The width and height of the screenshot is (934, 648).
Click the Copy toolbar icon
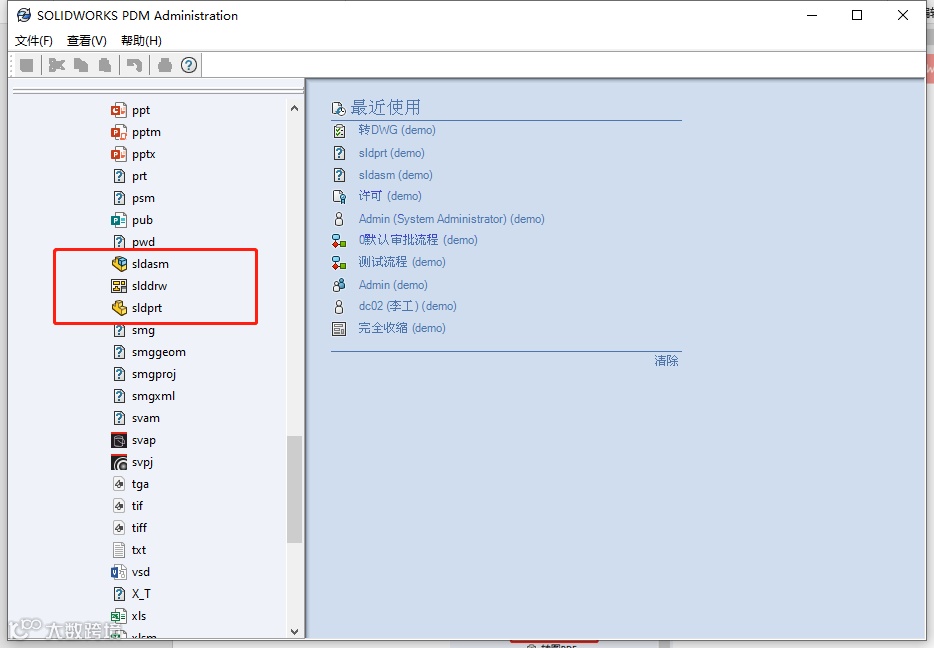tap(80, 65)
